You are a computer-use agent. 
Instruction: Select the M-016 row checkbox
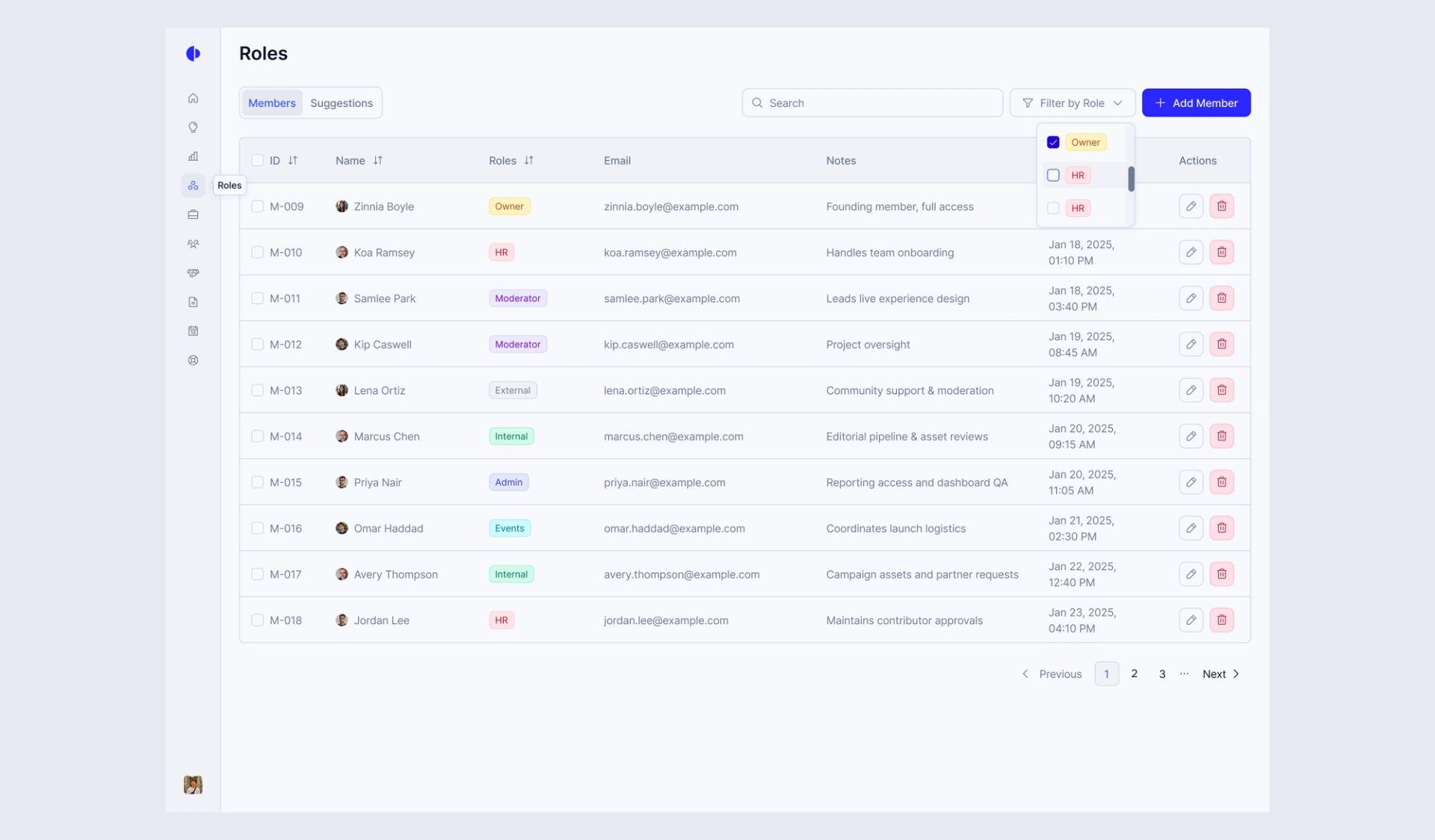[x=257, y=528]
